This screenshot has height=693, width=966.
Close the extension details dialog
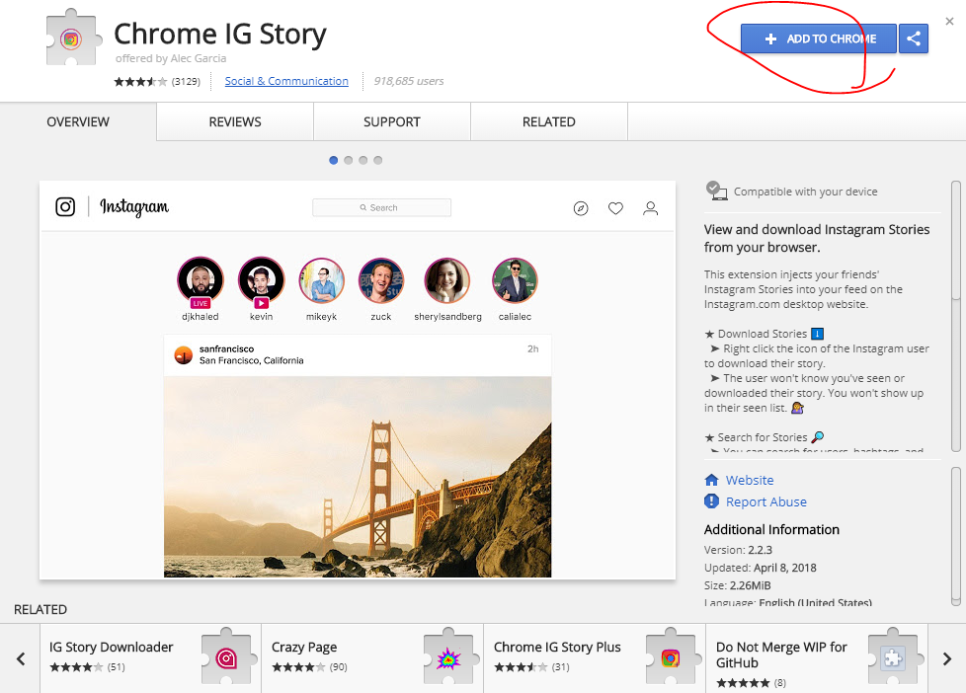(949, 22)
